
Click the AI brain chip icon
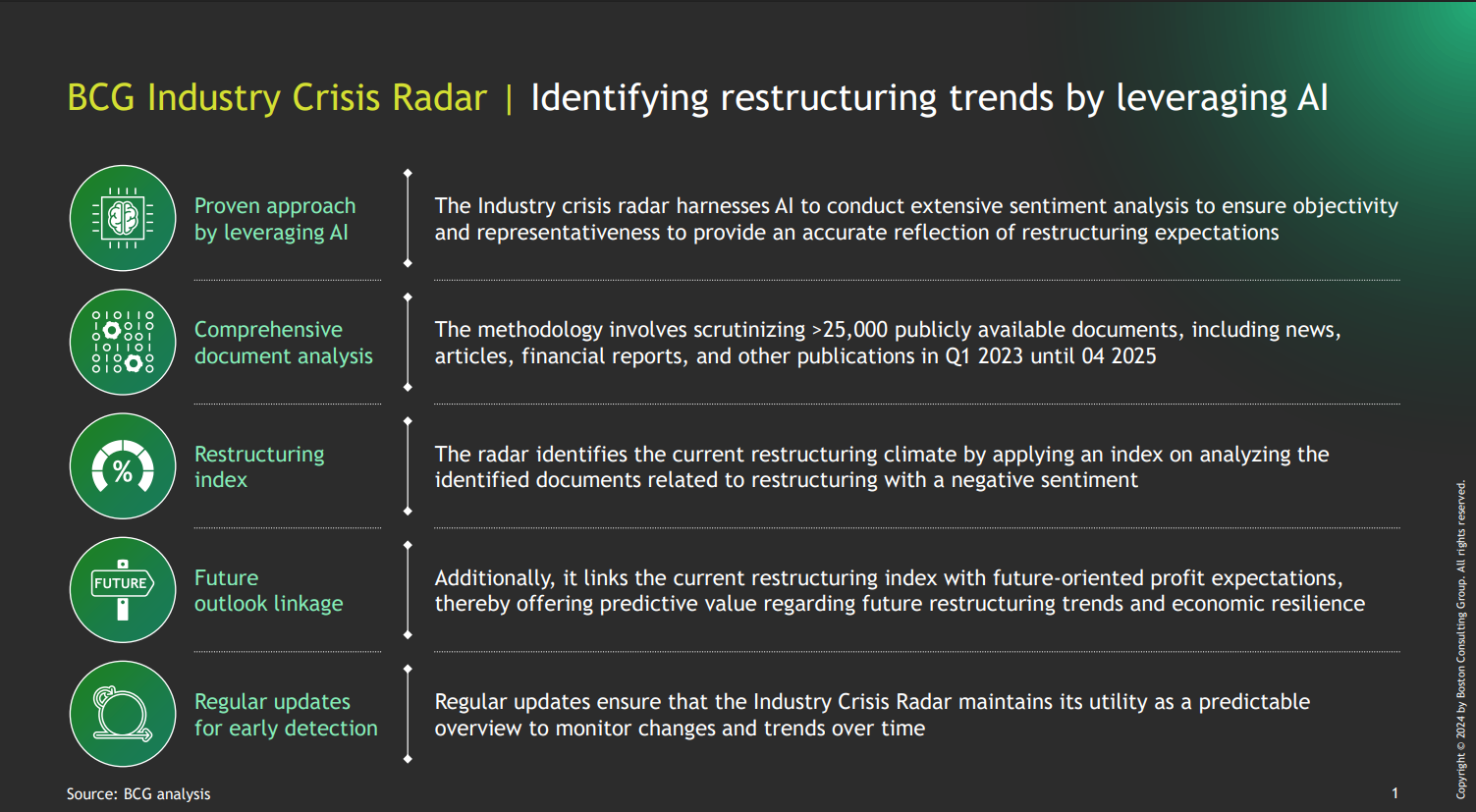[123, 218]
